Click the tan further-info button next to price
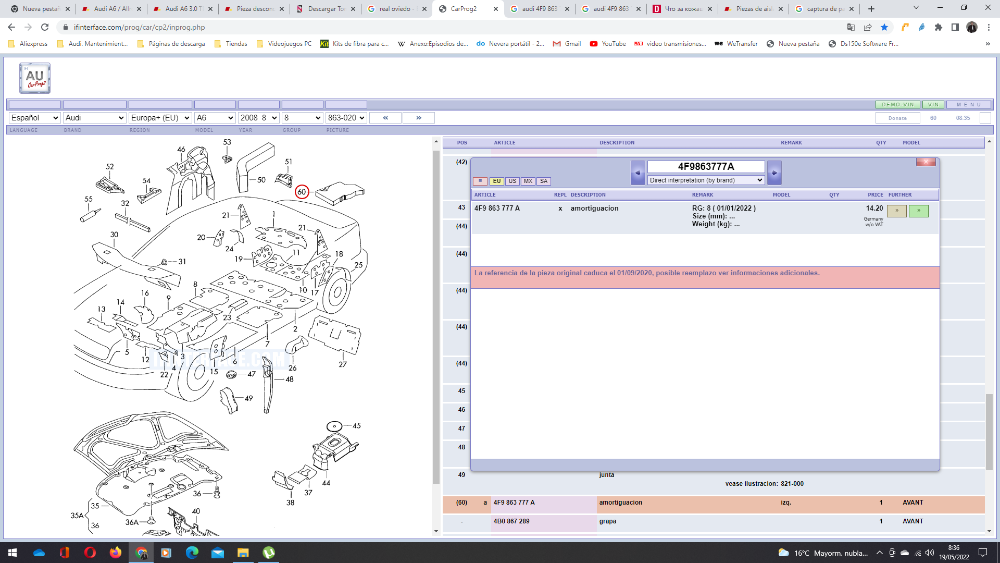 (x=897, y=211)
